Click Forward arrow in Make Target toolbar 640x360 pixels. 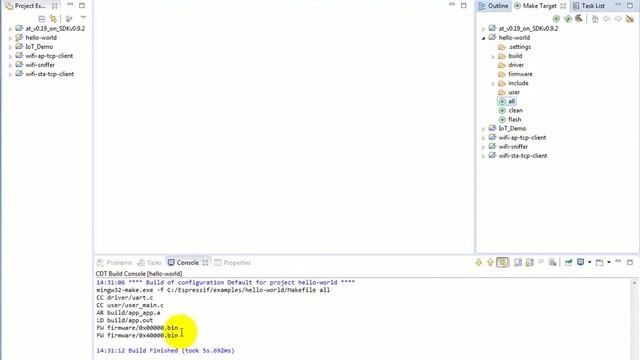618,19
